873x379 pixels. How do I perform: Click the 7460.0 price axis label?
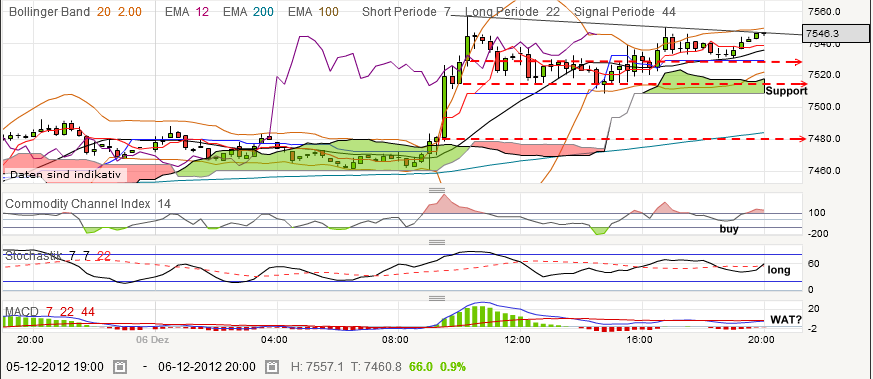coord(825,171)
